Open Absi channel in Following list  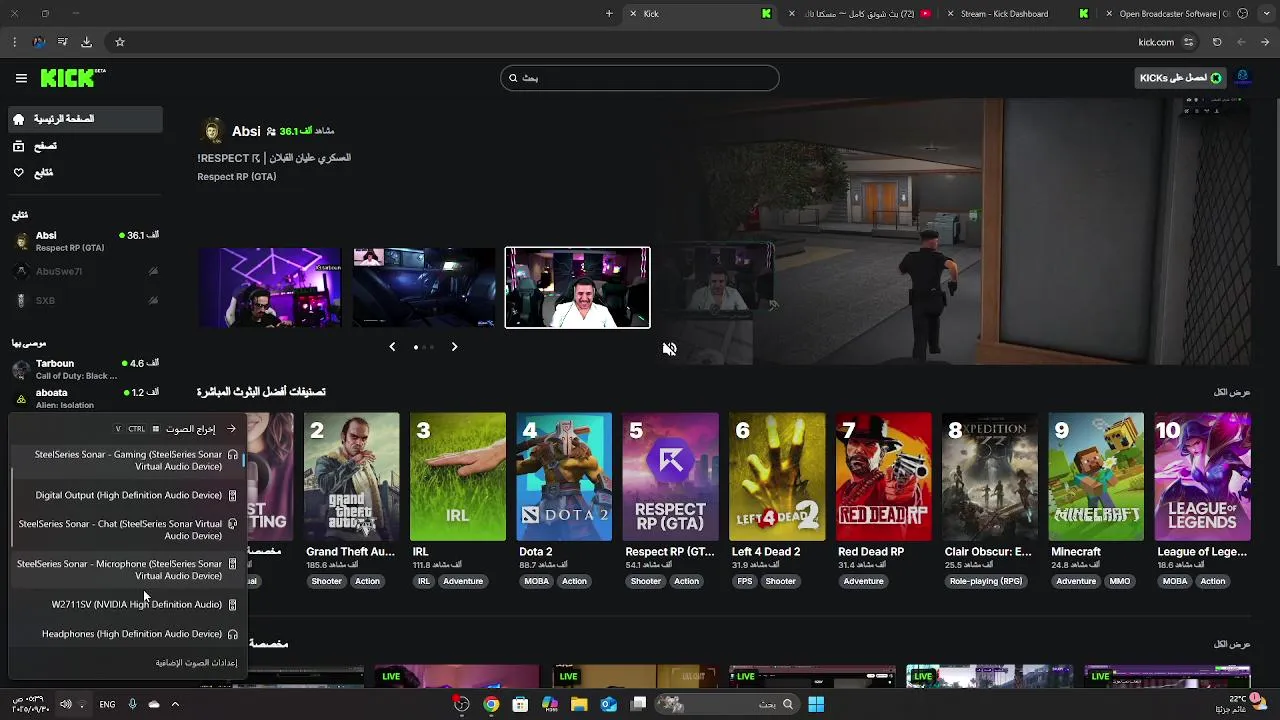tap(85, 241)
